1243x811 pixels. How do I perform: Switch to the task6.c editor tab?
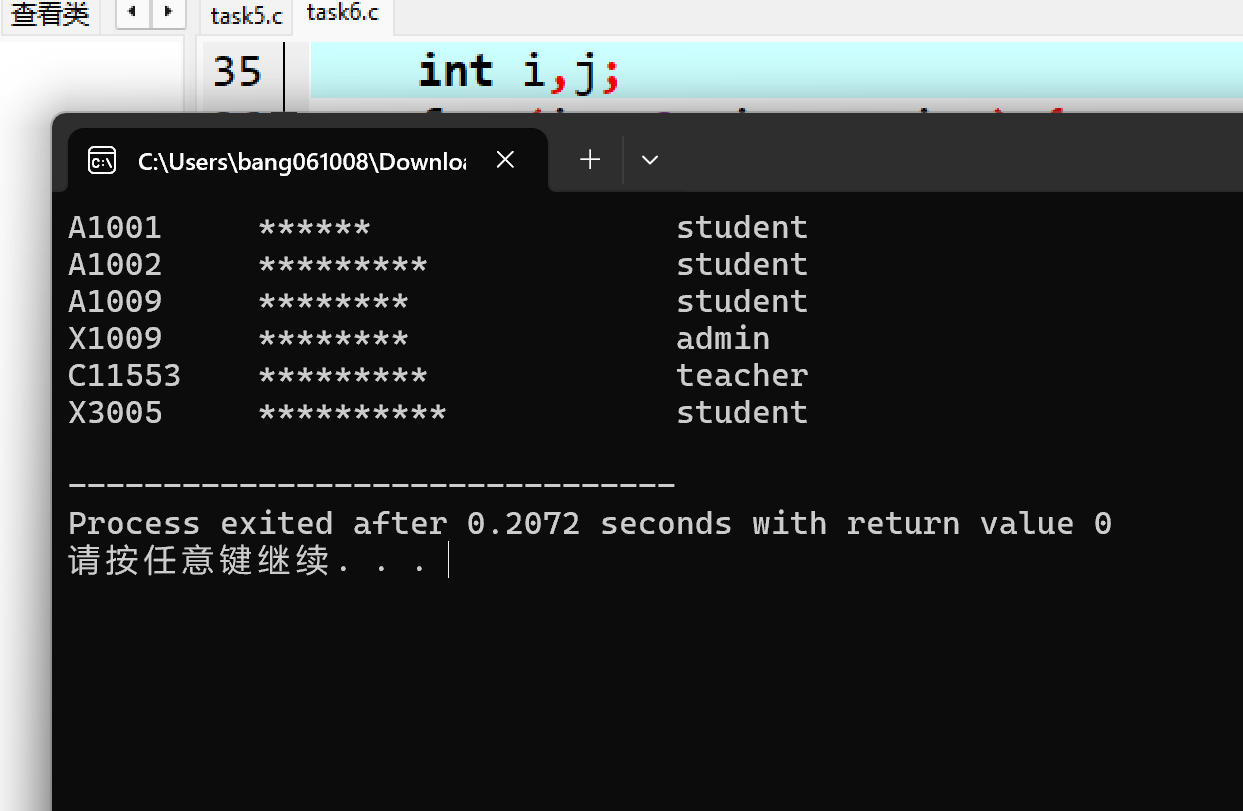click(x=343, y=14)
